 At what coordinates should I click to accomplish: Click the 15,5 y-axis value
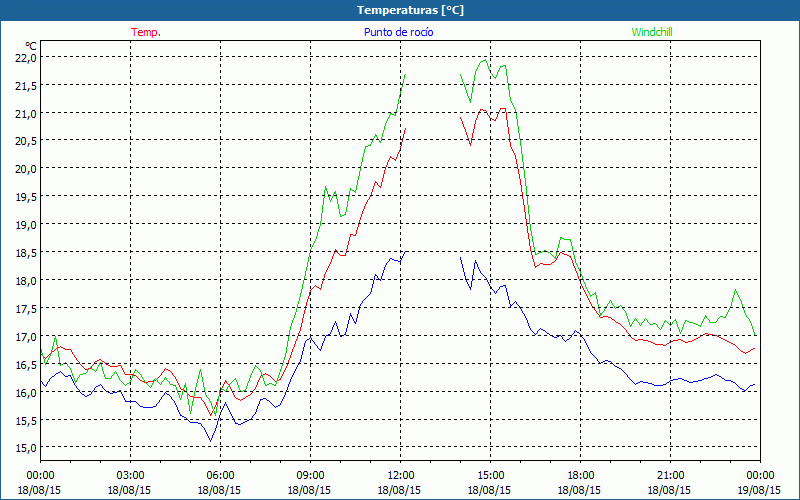tap(25, 420)
